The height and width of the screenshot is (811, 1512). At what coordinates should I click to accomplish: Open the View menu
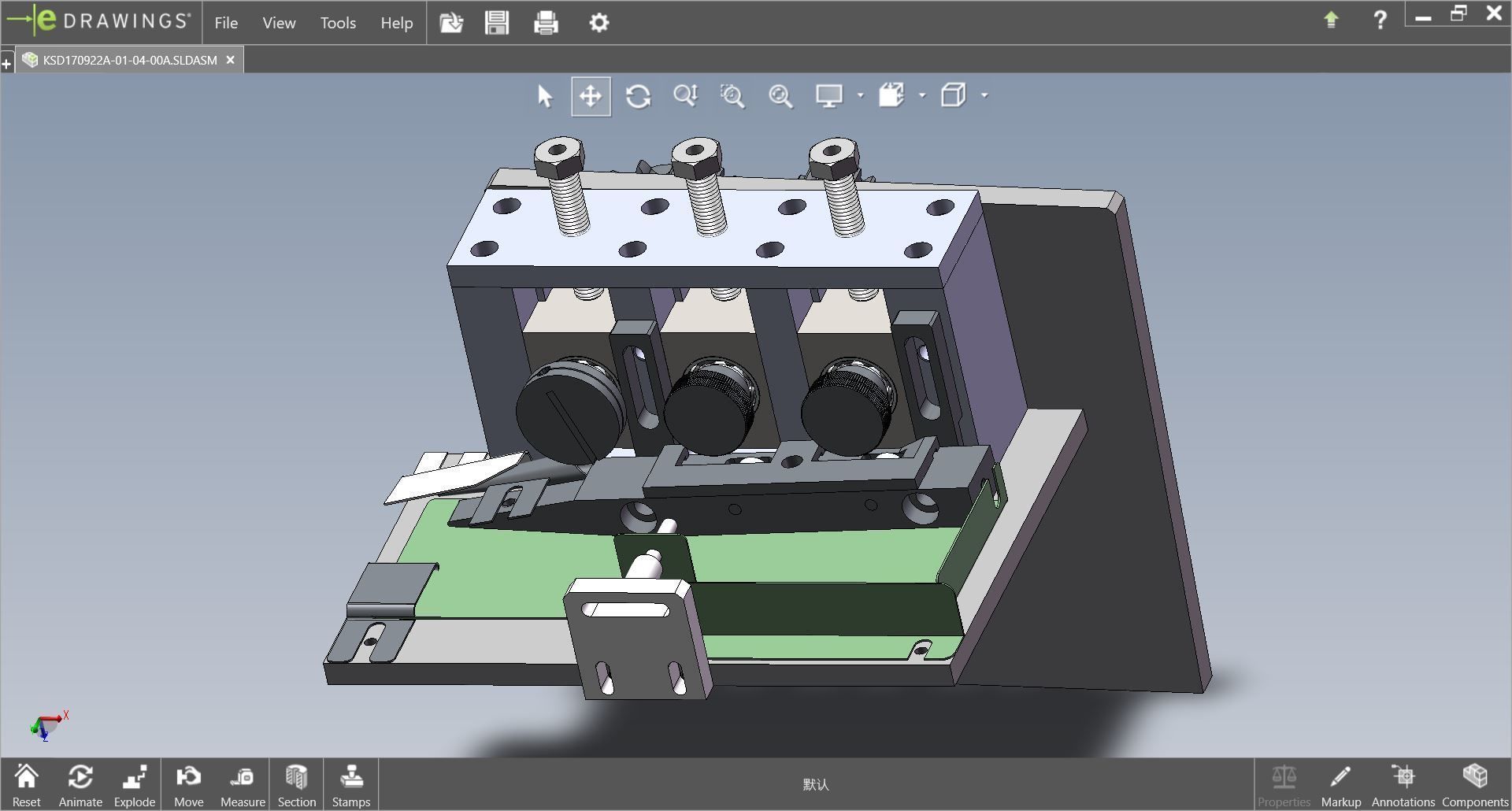[279, 23]
